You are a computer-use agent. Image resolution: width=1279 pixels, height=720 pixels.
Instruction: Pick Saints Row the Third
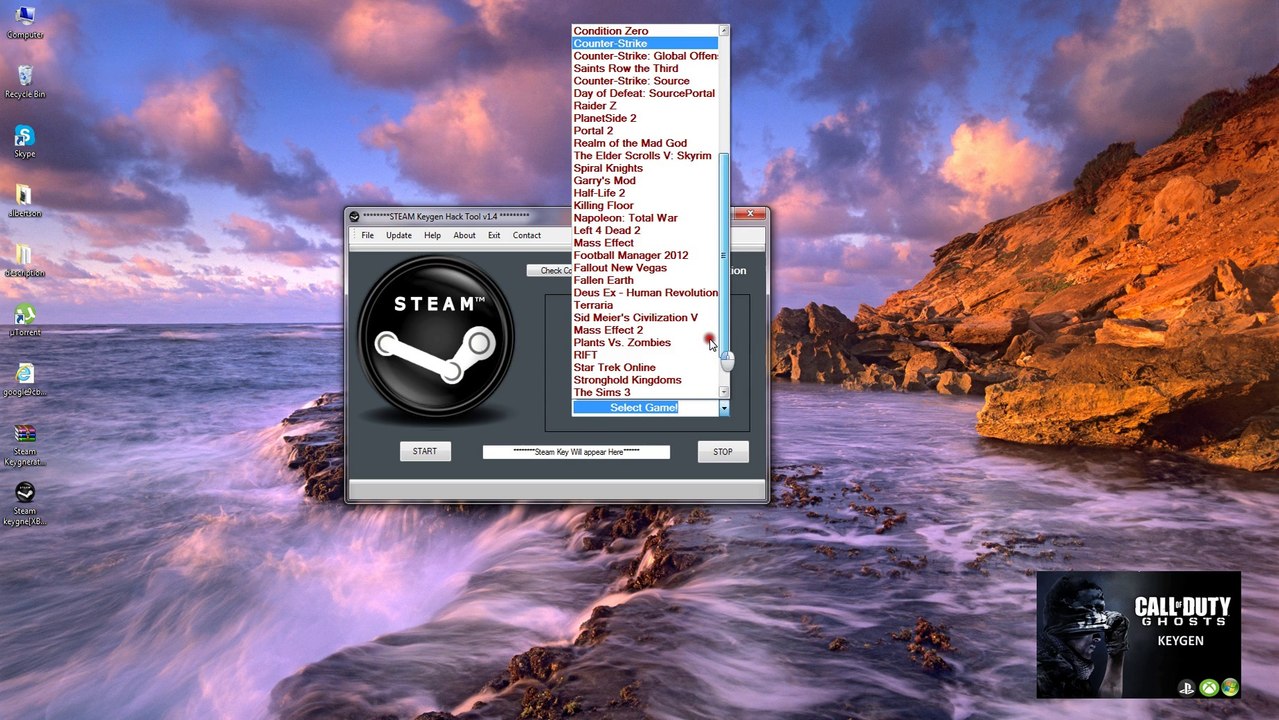click(645, 69)
